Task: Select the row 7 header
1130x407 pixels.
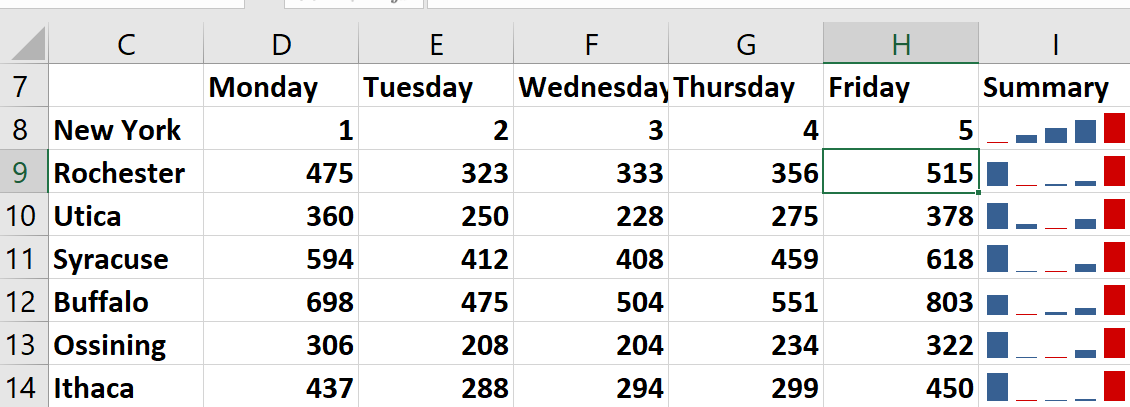Action: click(x=23, y=87)
